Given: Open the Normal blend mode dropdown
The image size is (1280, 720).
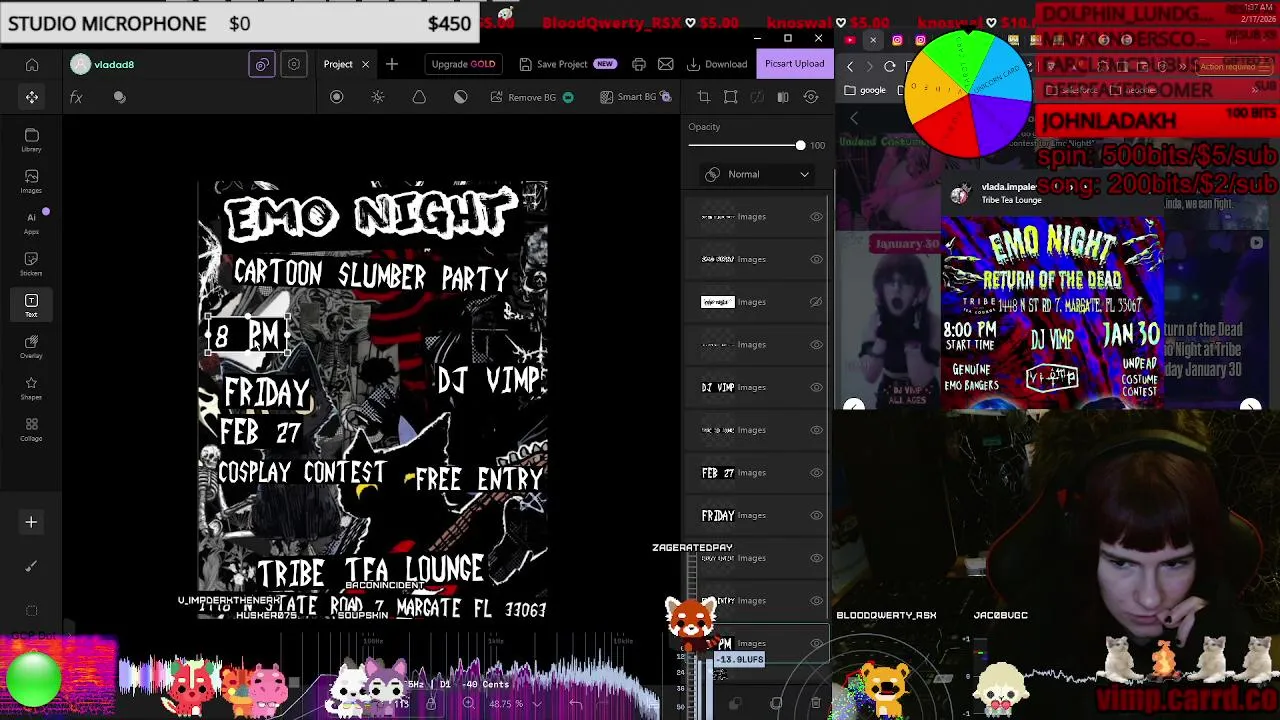Looking at the screenshot, I should coord(757,174).
